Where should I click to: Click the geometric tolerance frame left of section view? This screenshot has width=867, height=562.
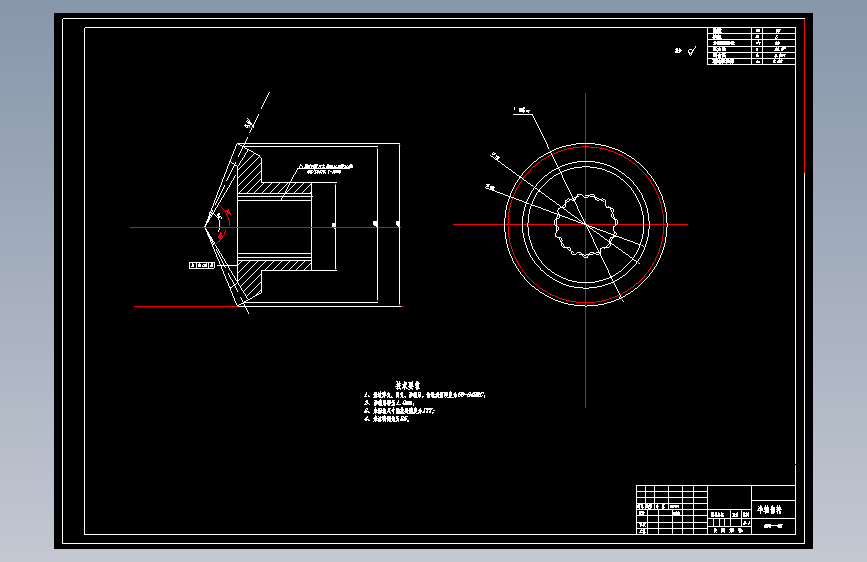click(x=202, y=266)
